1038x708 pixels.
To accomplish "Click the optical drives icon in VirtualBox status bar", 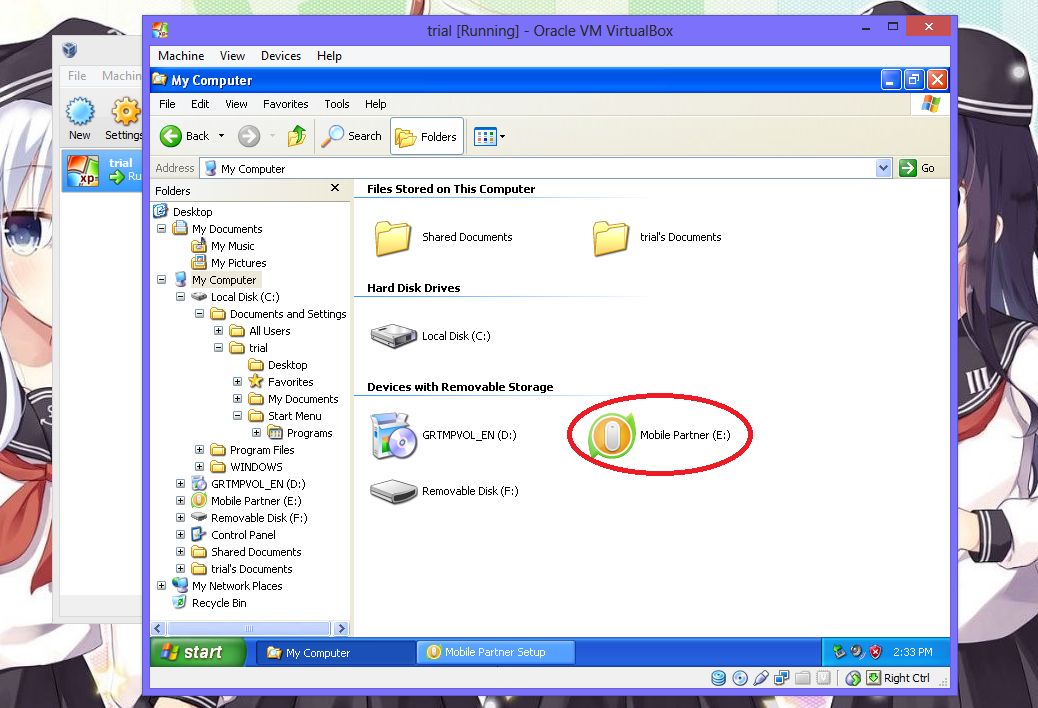I will [740, 678].
